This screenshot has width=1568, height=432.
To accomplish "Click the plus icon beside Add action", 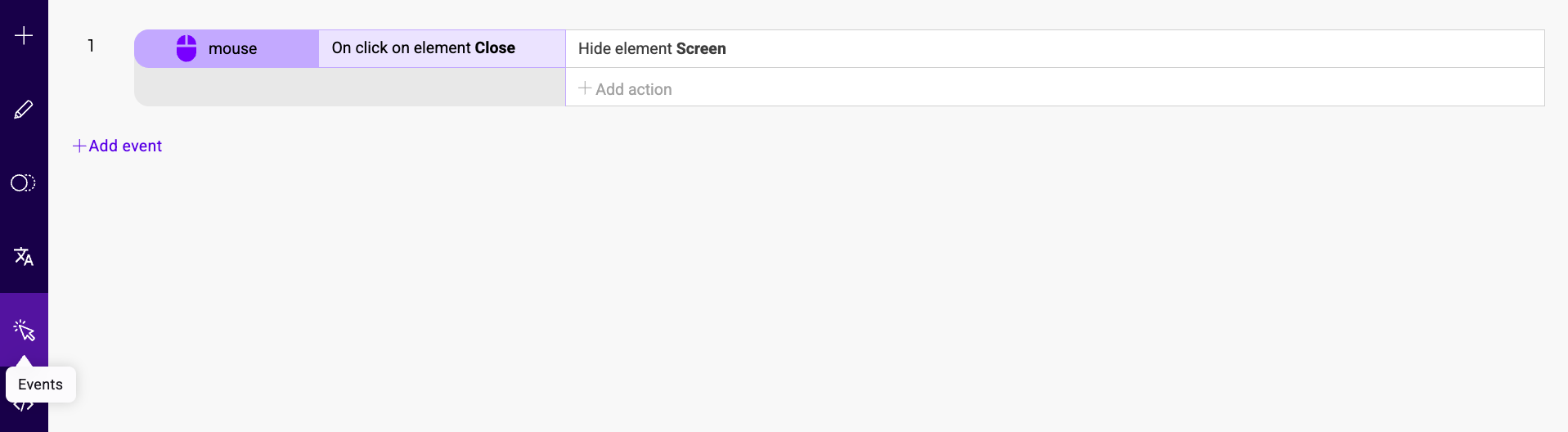I will point(585,88).
